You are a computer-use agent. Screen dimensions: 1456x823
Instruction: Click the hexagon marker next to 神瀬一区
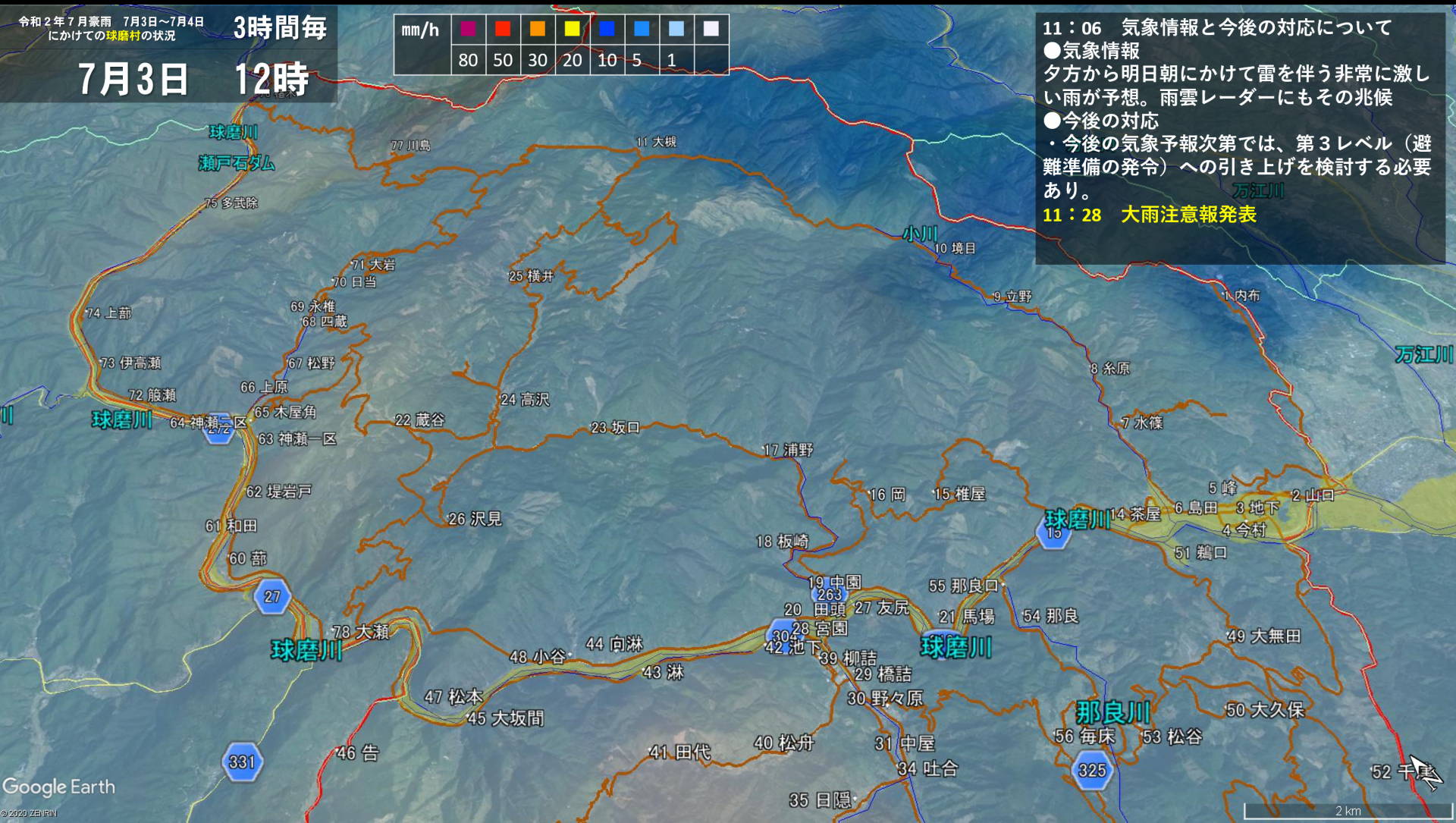tap(218, 429)
